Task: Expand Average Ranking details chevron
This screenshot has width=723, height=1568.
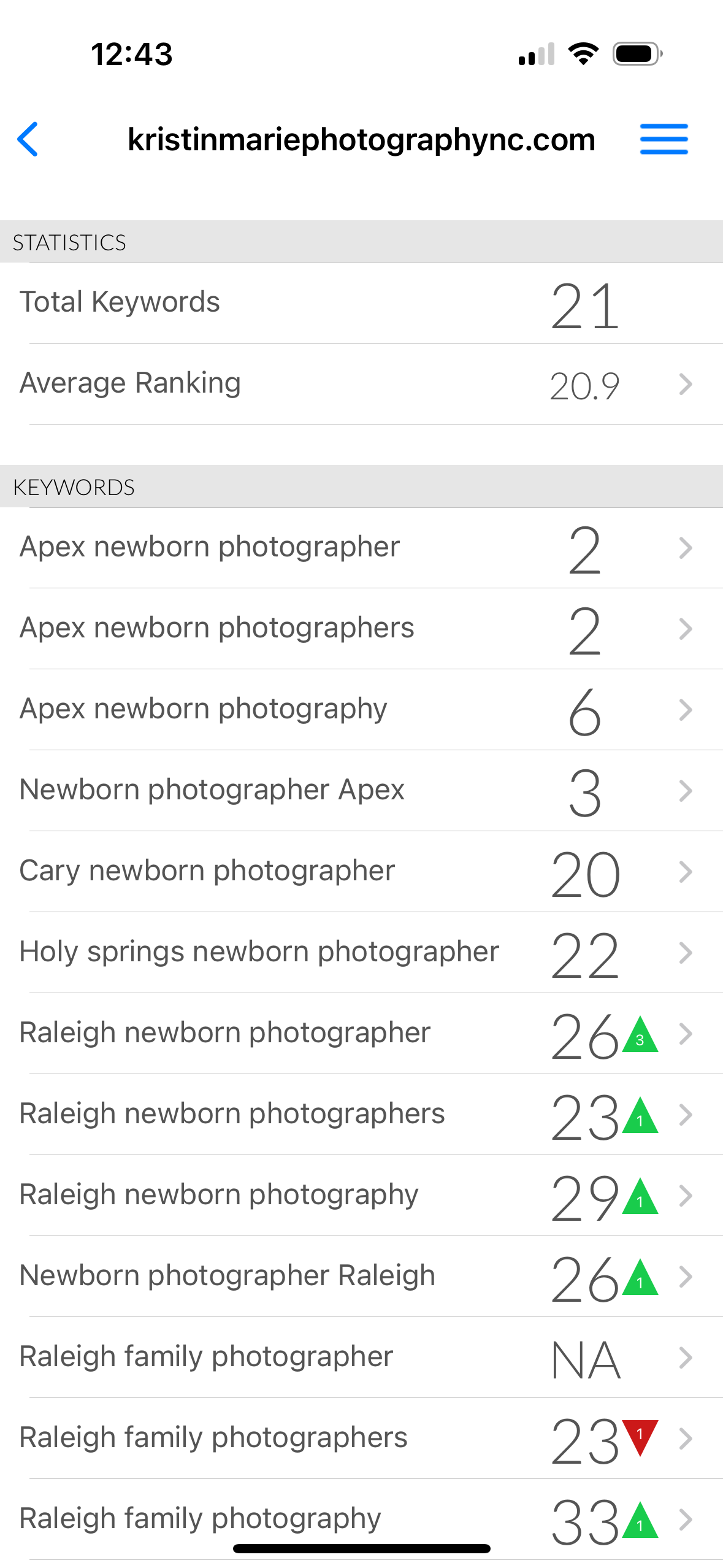Action: pyautogui.click(x=686, y=385)
